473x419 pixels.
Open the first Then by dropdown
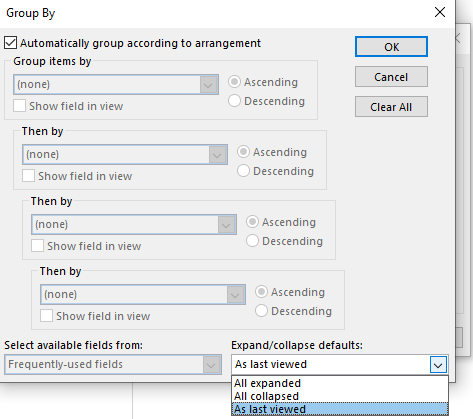(x=125, y=154)
